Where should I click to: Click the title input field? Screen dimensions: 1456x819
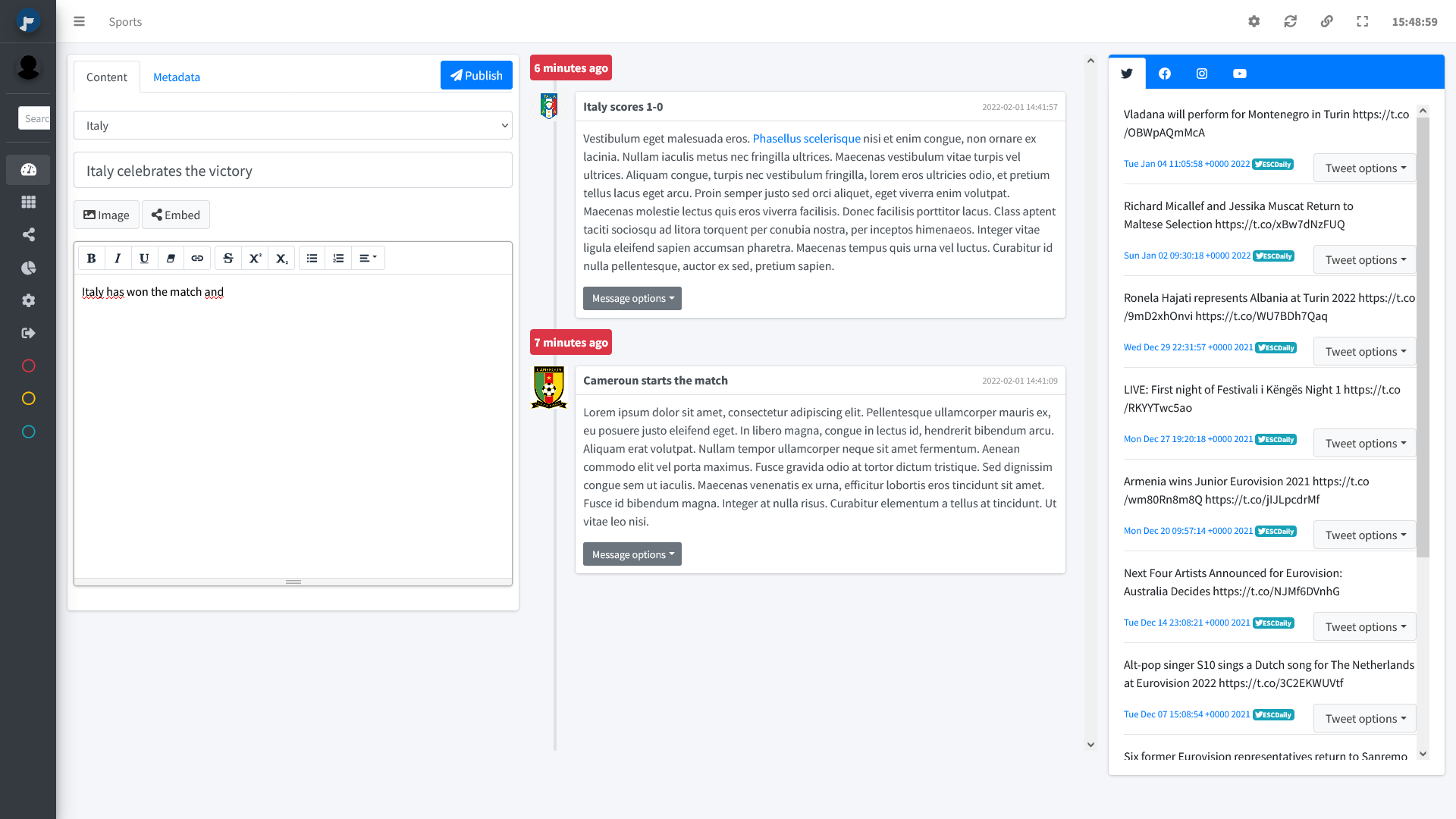293,170
